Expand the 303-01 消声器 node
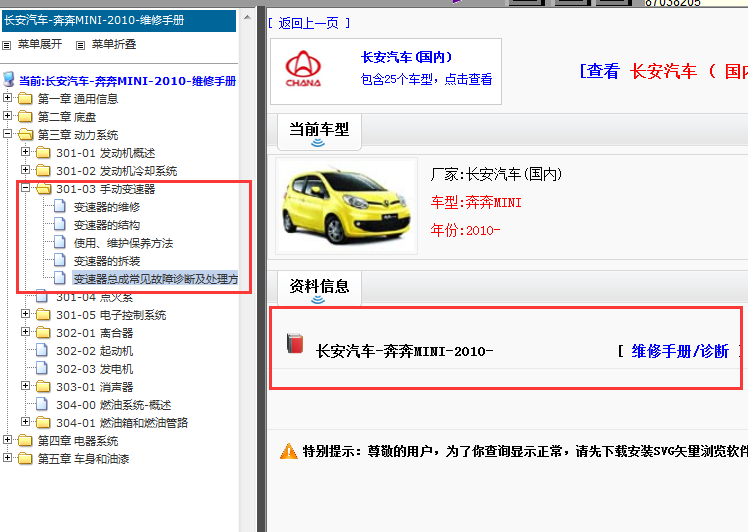 [x=26, y=386]
